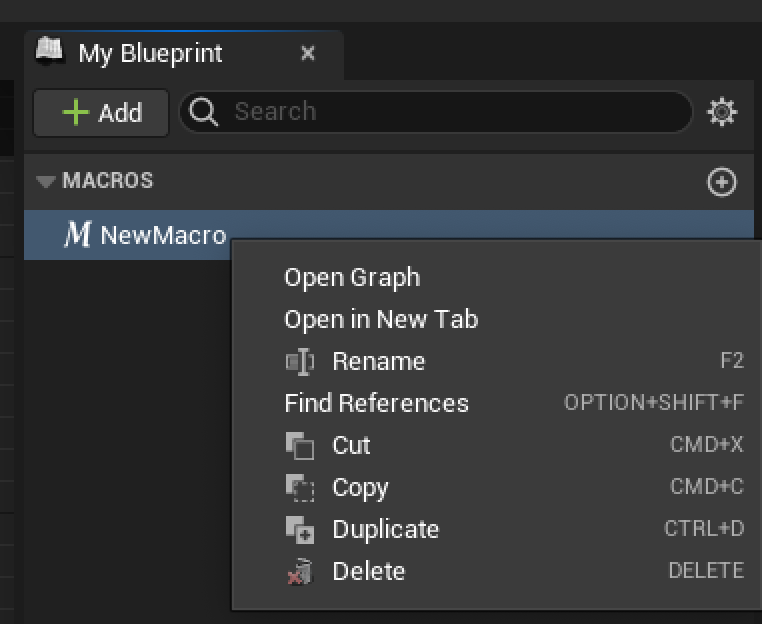This screenshot has width=762, height=624.
Task: Click the book icon on the My Blueprint tab
Action: point(51,51)
